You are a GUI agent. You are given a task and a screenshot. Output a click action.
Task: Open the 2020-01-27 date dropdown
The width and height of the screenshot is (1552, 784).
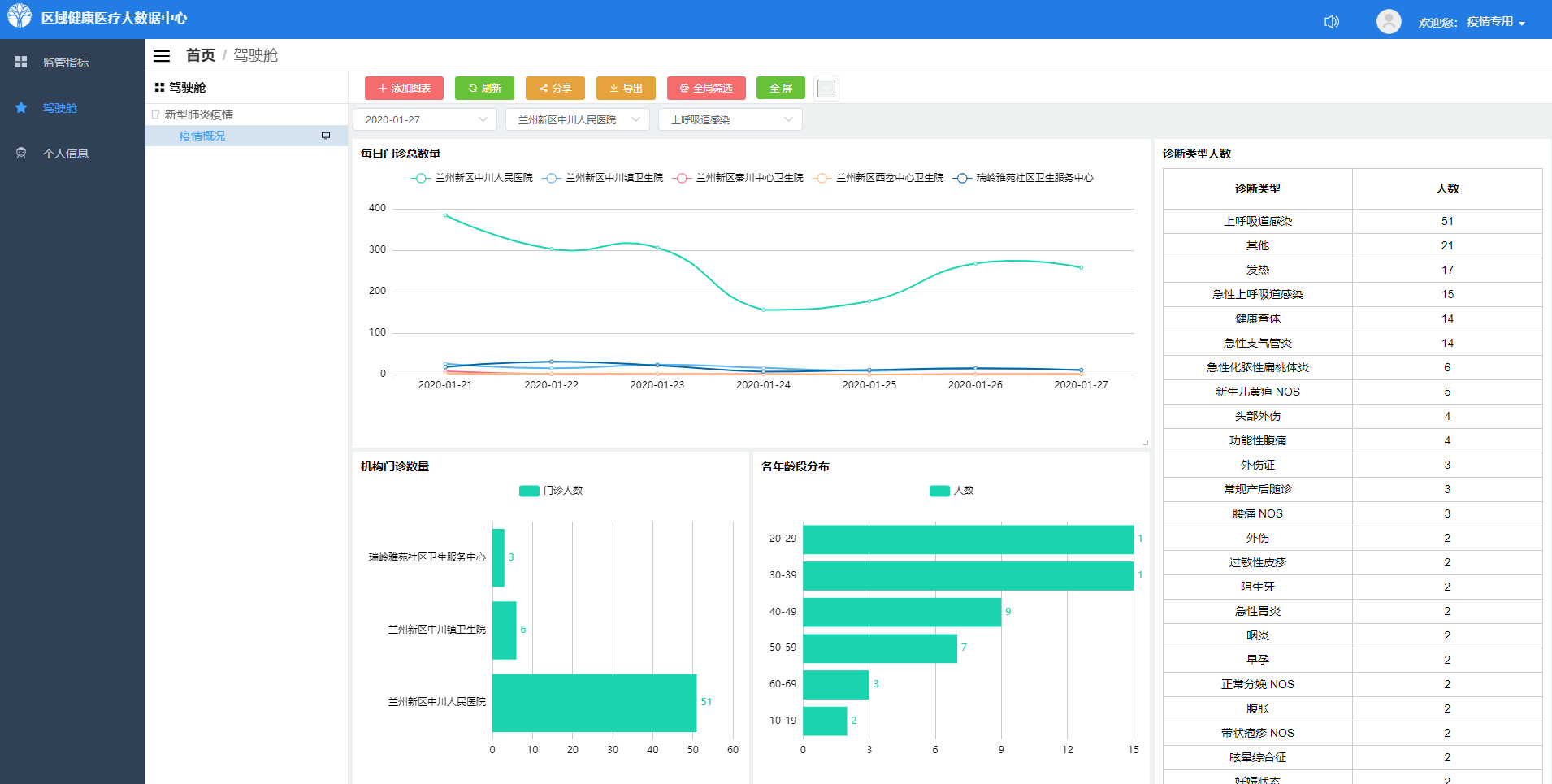424,120
